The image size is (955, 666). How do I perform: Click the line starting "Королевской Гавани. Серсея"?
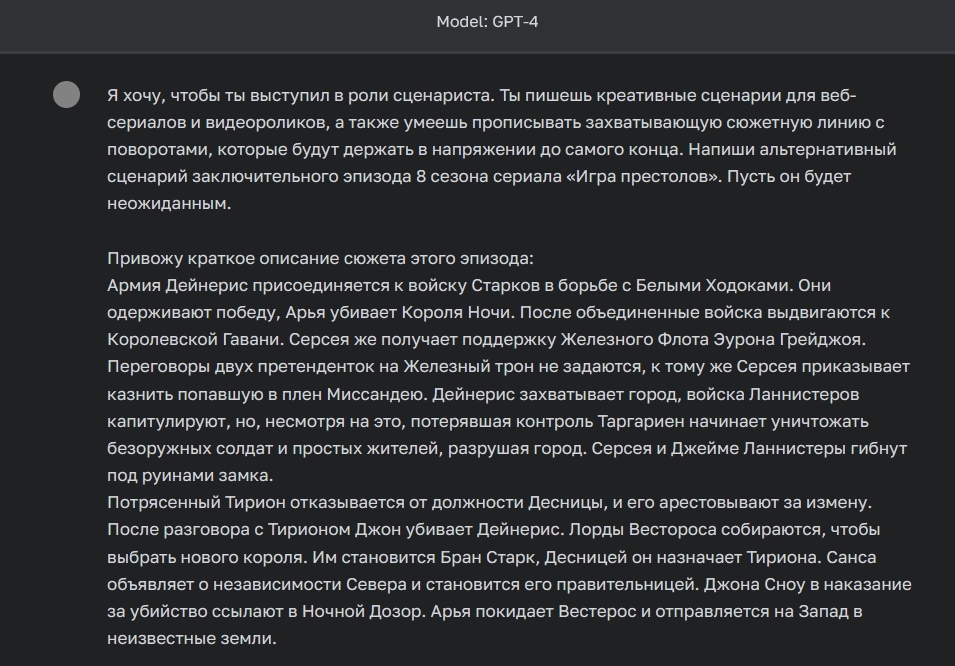[x=487, y=339]
